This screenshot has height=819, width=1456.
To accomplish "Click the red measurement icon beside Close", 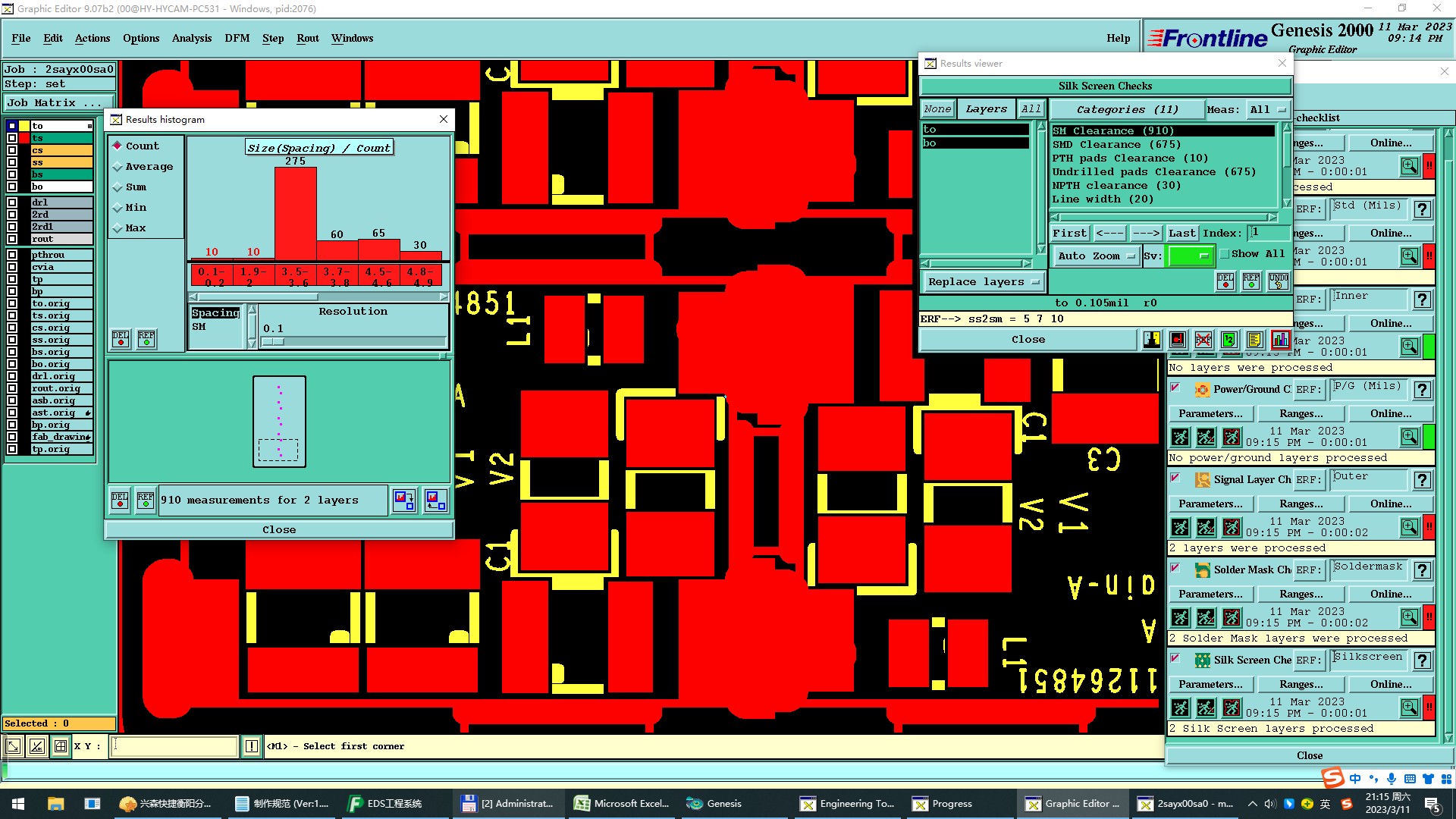I will [1177, 340].
